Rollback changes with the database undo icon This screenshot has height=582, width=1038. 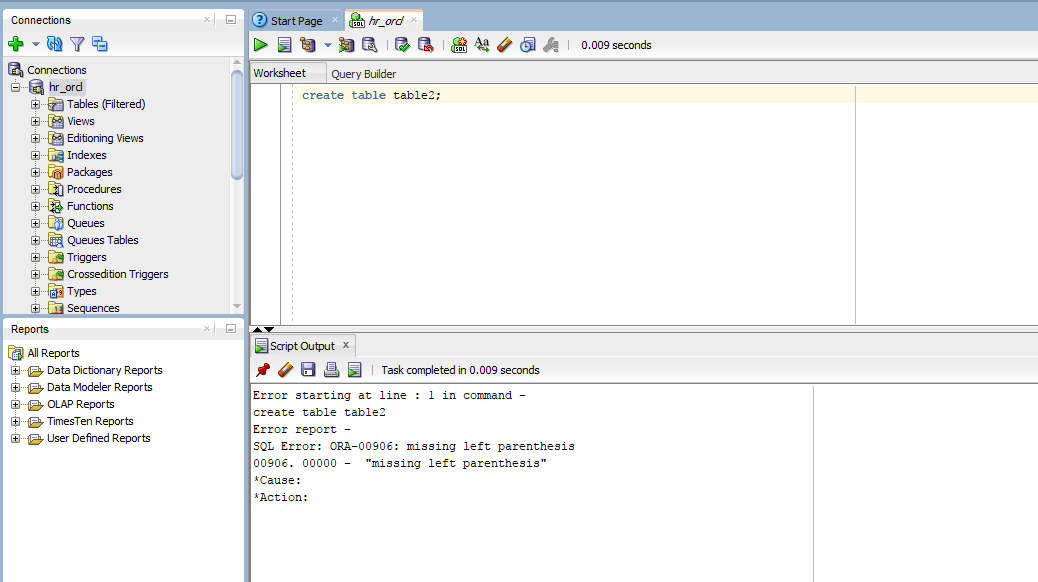pyautogui.click(x=425, y=45)
